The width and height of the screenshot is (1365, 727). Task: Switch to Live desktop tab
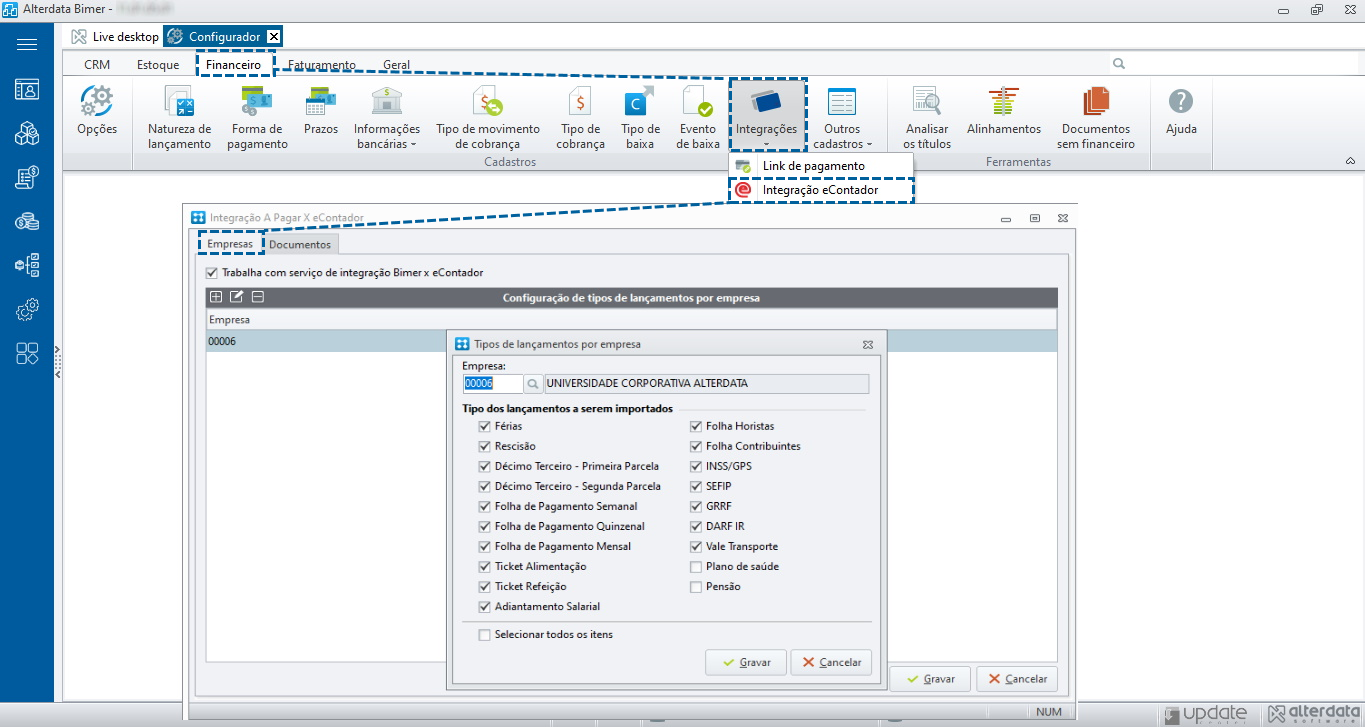coord(115,36)
